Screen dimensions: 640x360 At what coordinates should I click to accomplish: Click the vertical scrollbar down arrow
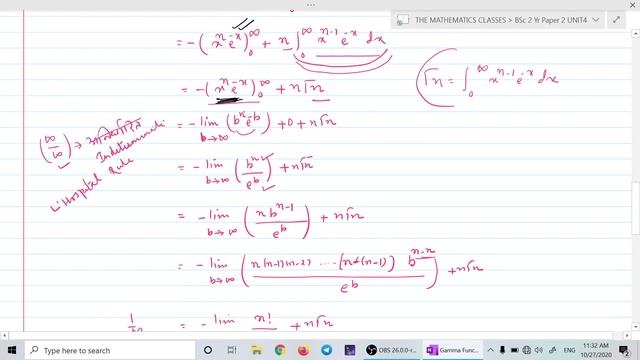coord(636,327)
